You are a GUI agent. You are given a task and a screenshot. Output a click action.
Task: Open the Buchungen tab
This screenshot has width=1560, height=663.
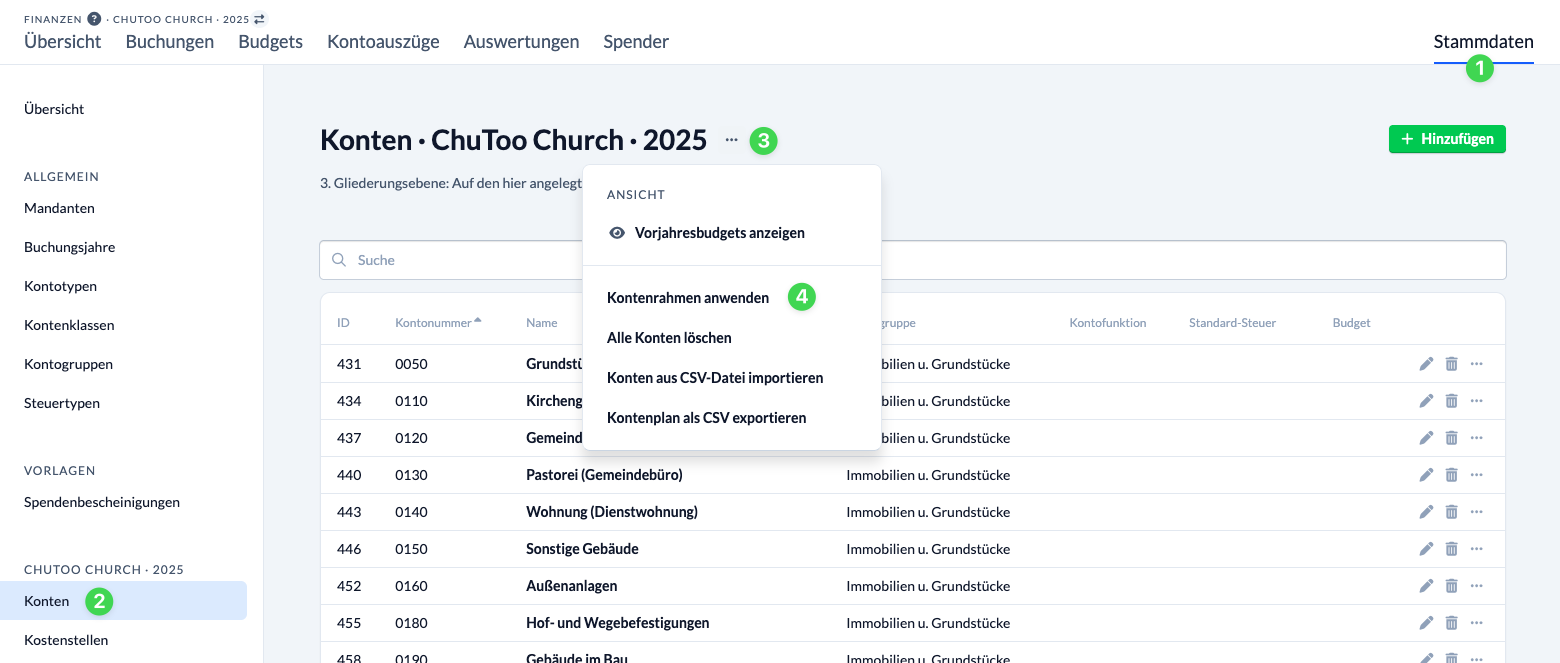coord(170,42)
